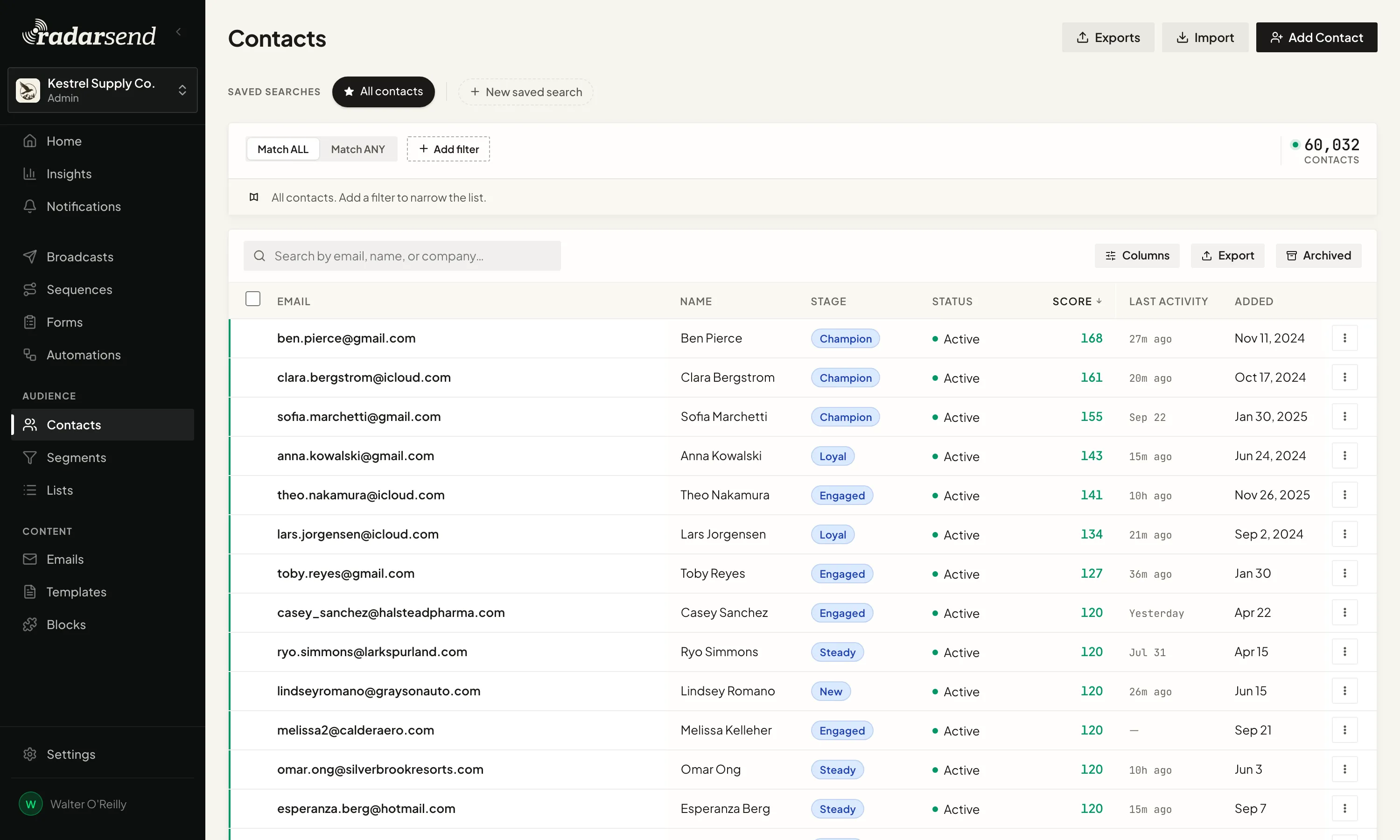Switch filter mode to Match ALL
This screenshot has width=1400, height=840.
(x=283, y=149)
